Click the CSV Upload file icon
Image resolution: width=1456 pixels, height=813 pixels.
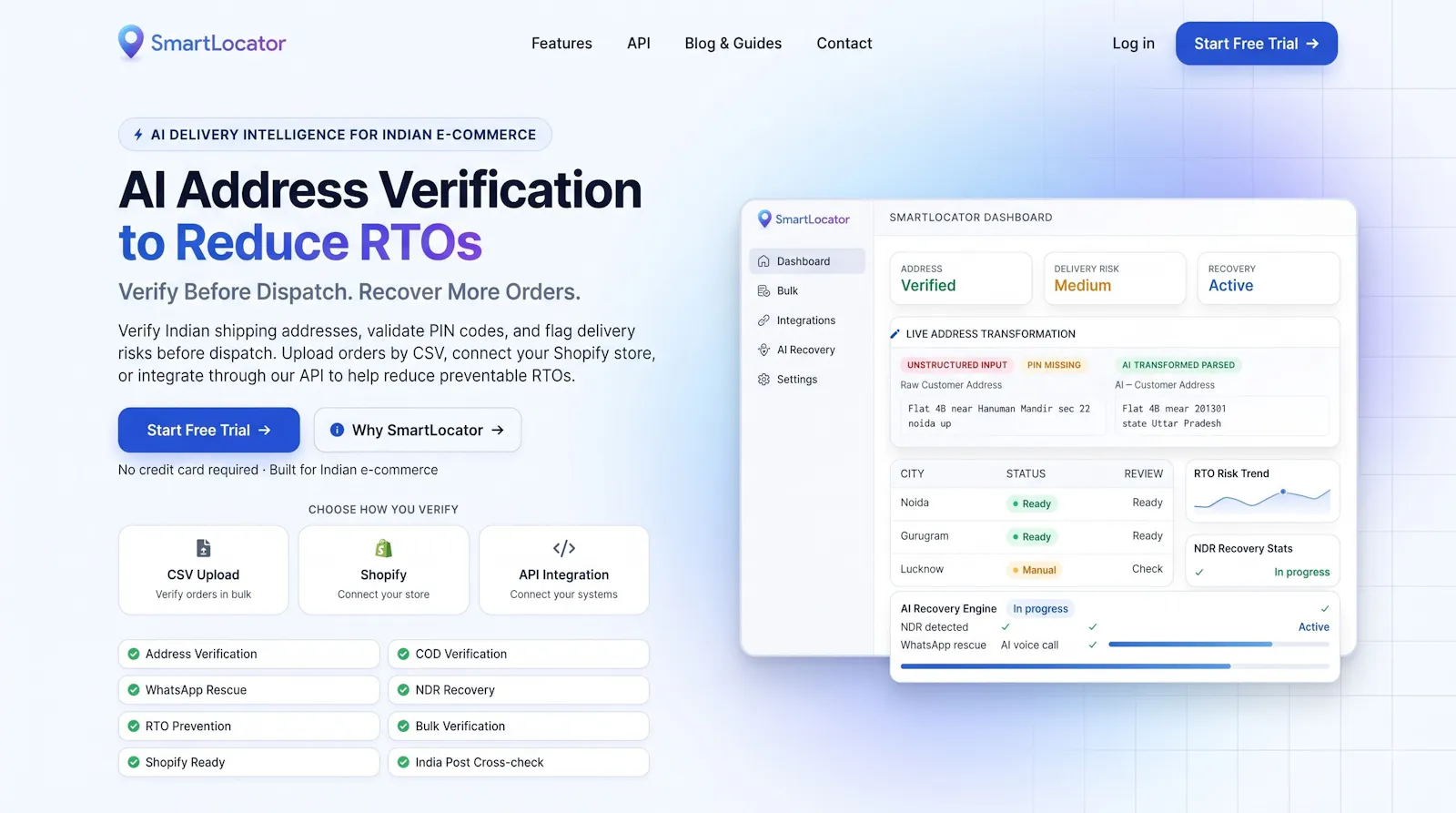pyautogui.click(x=204, y=548)
